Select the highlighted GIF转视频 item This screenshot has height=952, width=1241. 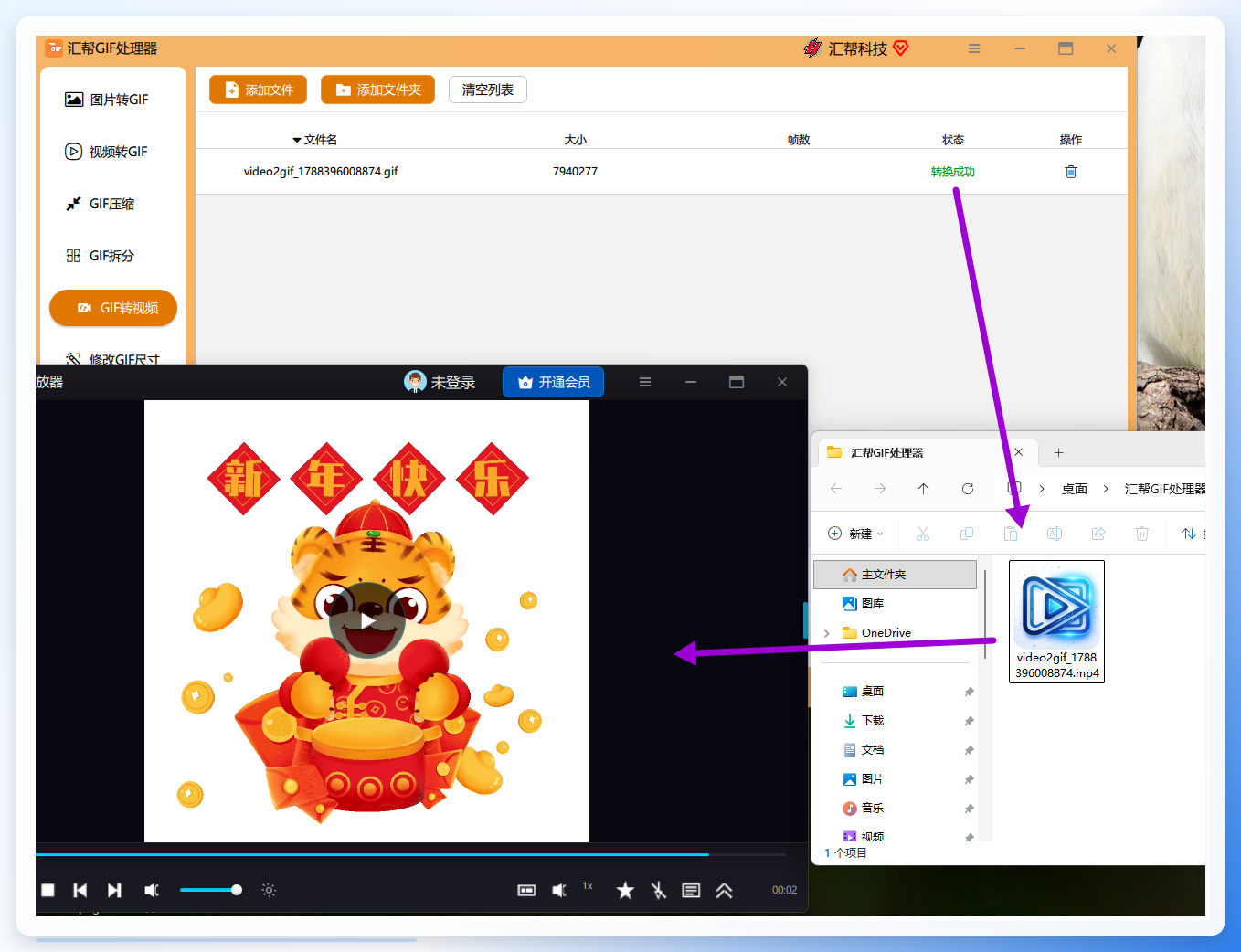[x=113, y=308]
